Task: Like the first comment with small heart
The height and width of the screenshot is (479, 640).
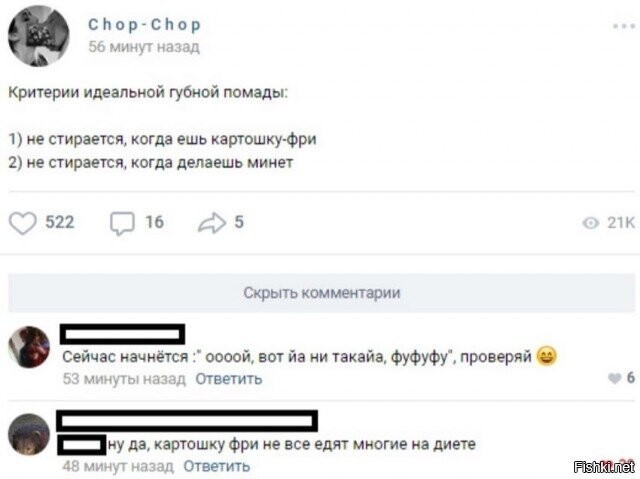Action: click(x=615, y=379)
